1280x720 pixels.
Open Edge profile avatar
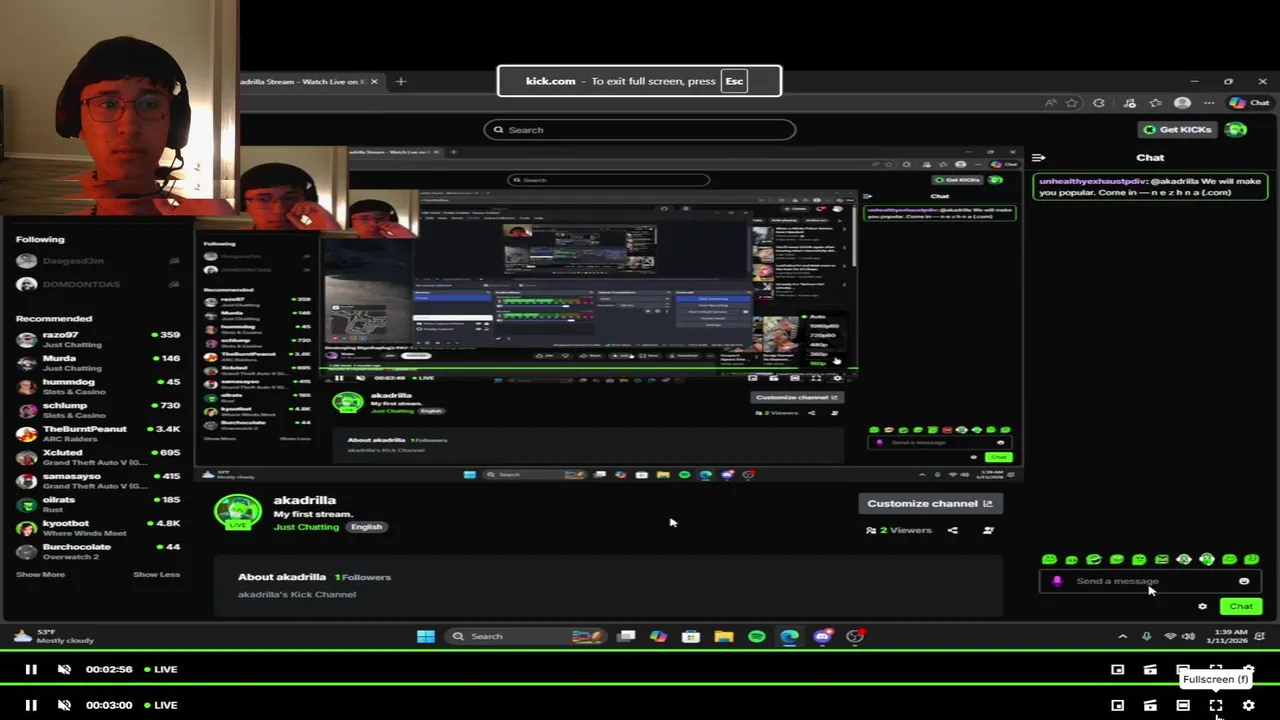(x=1183, y=103)
